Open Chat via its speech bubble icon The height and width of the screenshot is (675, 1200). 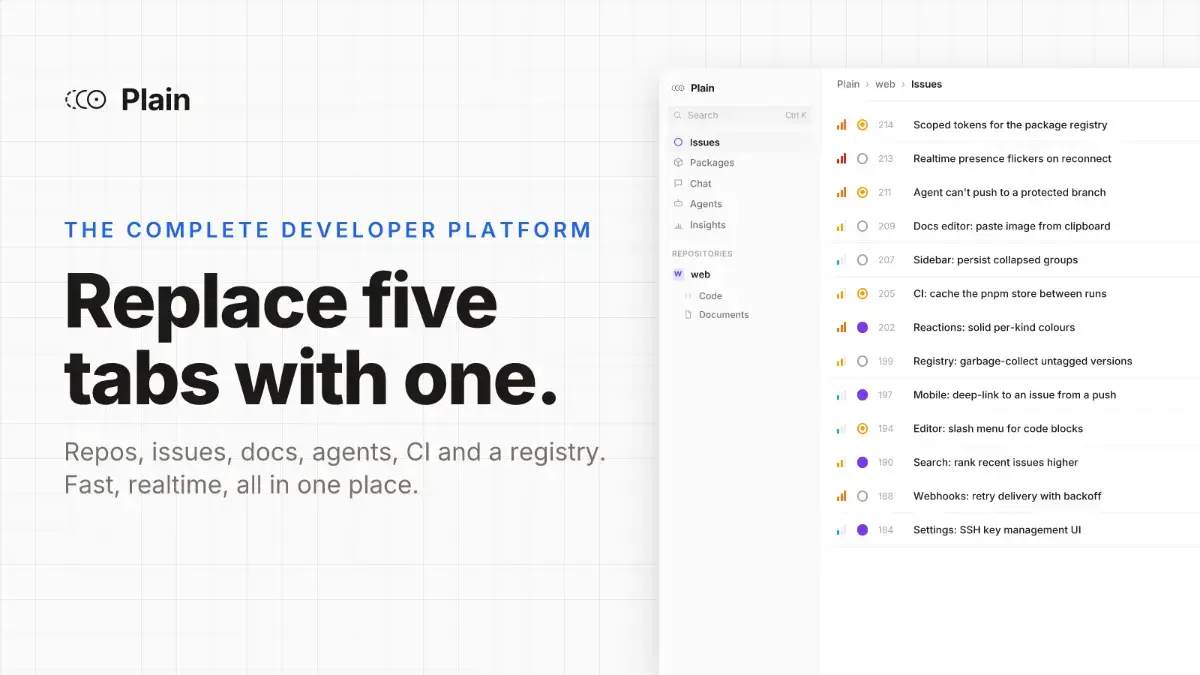pyautogui.click(x=678, y=183)
